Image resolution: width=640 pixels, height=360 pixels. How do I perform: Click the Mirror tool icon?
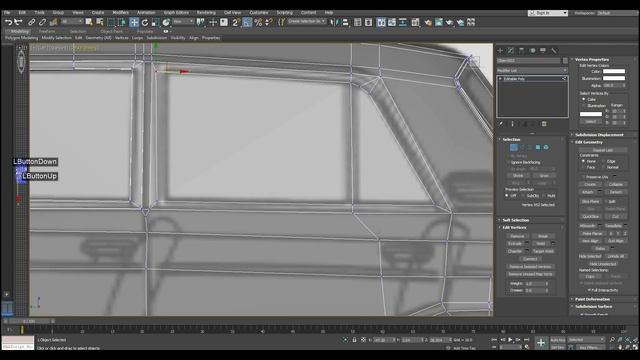tap(335, 22)
